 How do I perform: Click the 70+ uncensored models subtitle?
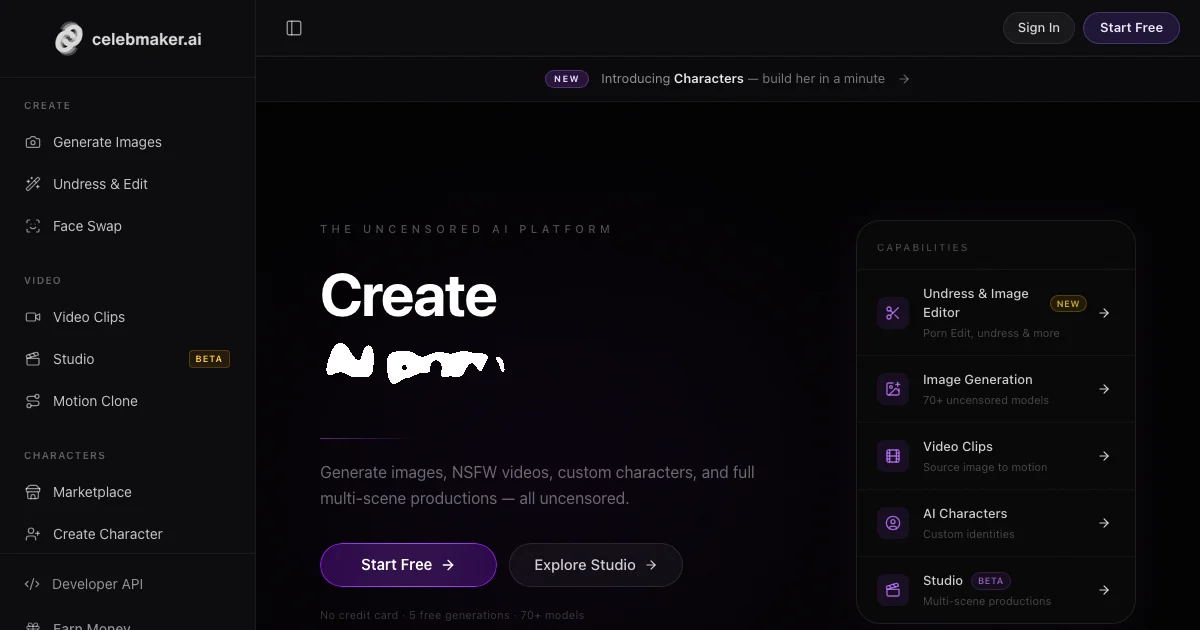(x=986, y=400)
